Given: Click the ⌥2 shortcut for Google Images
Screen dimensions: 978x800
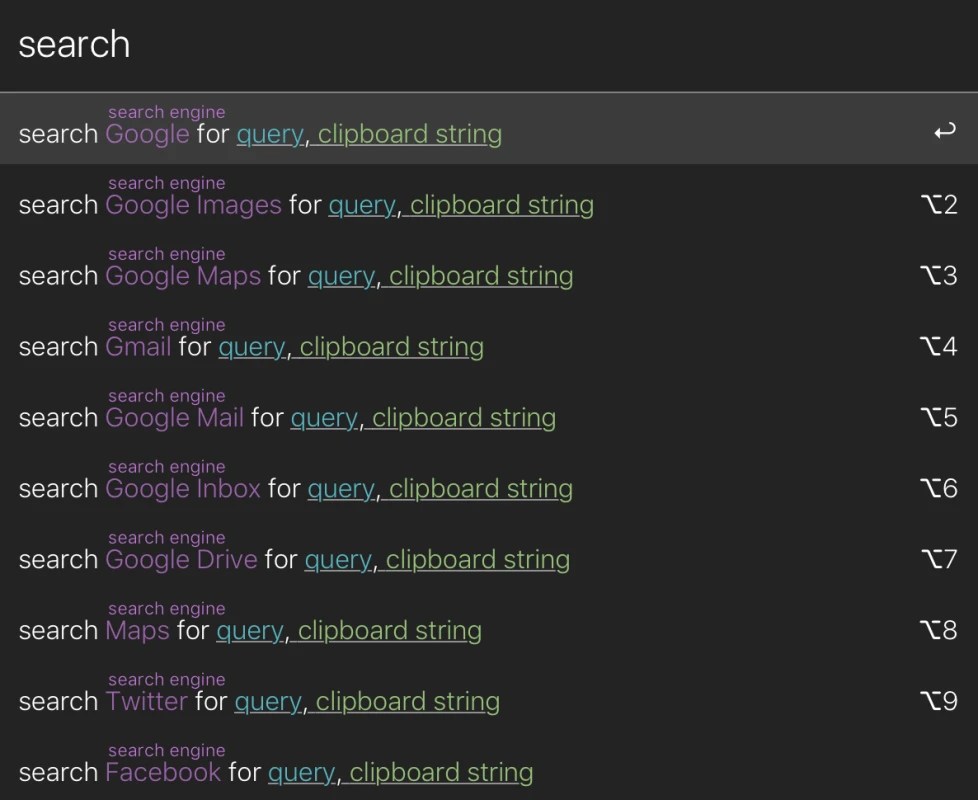Looking at the screenshot, I should click(x=940, y=204).
